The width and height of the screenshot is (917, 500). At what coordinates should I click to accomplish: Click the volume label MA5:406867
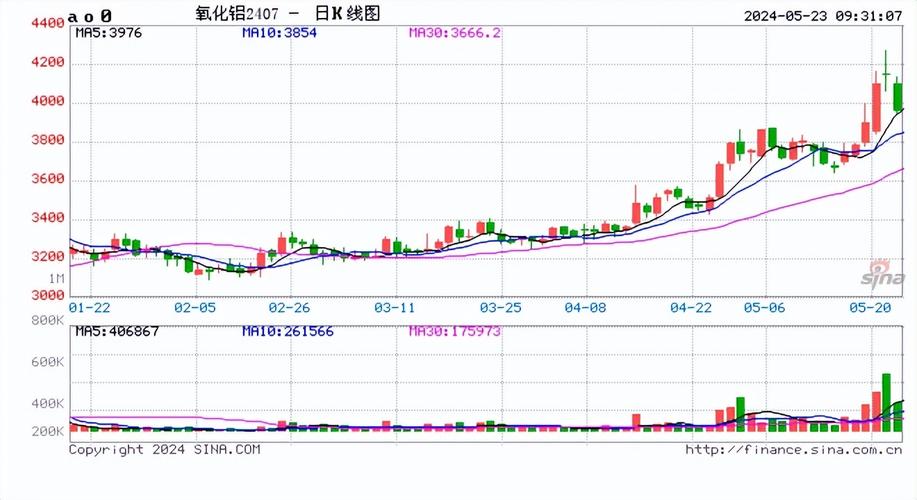click(117, 332)
